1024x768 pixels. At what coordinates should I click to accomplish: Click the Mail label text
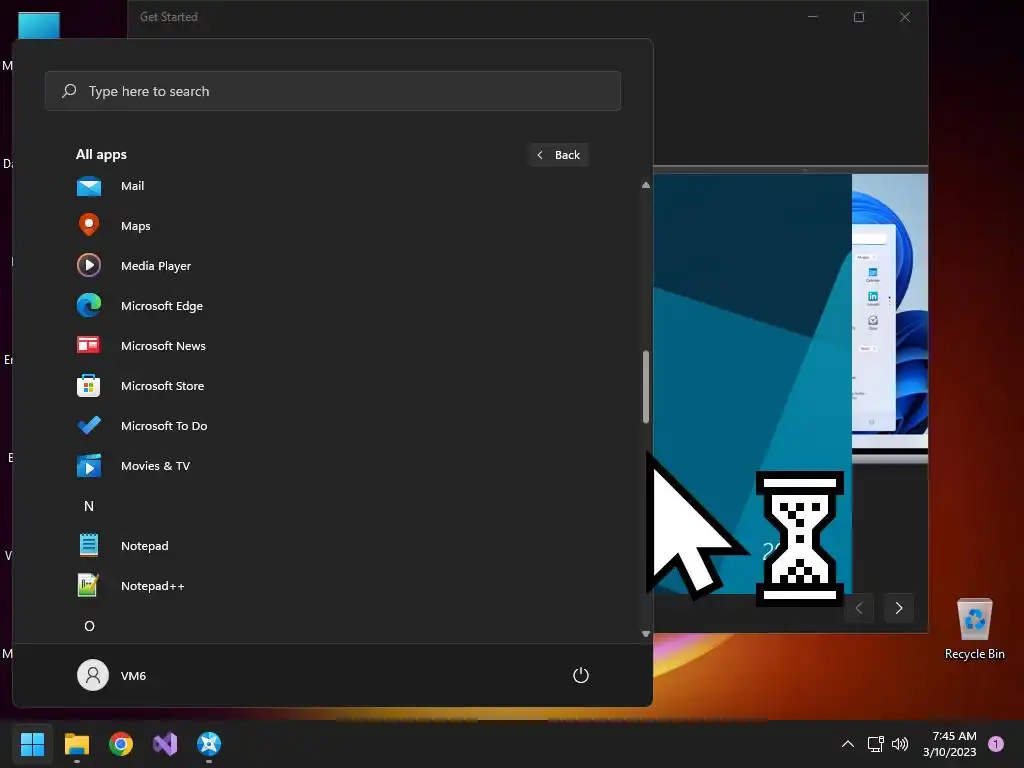[x=133, y=186]
